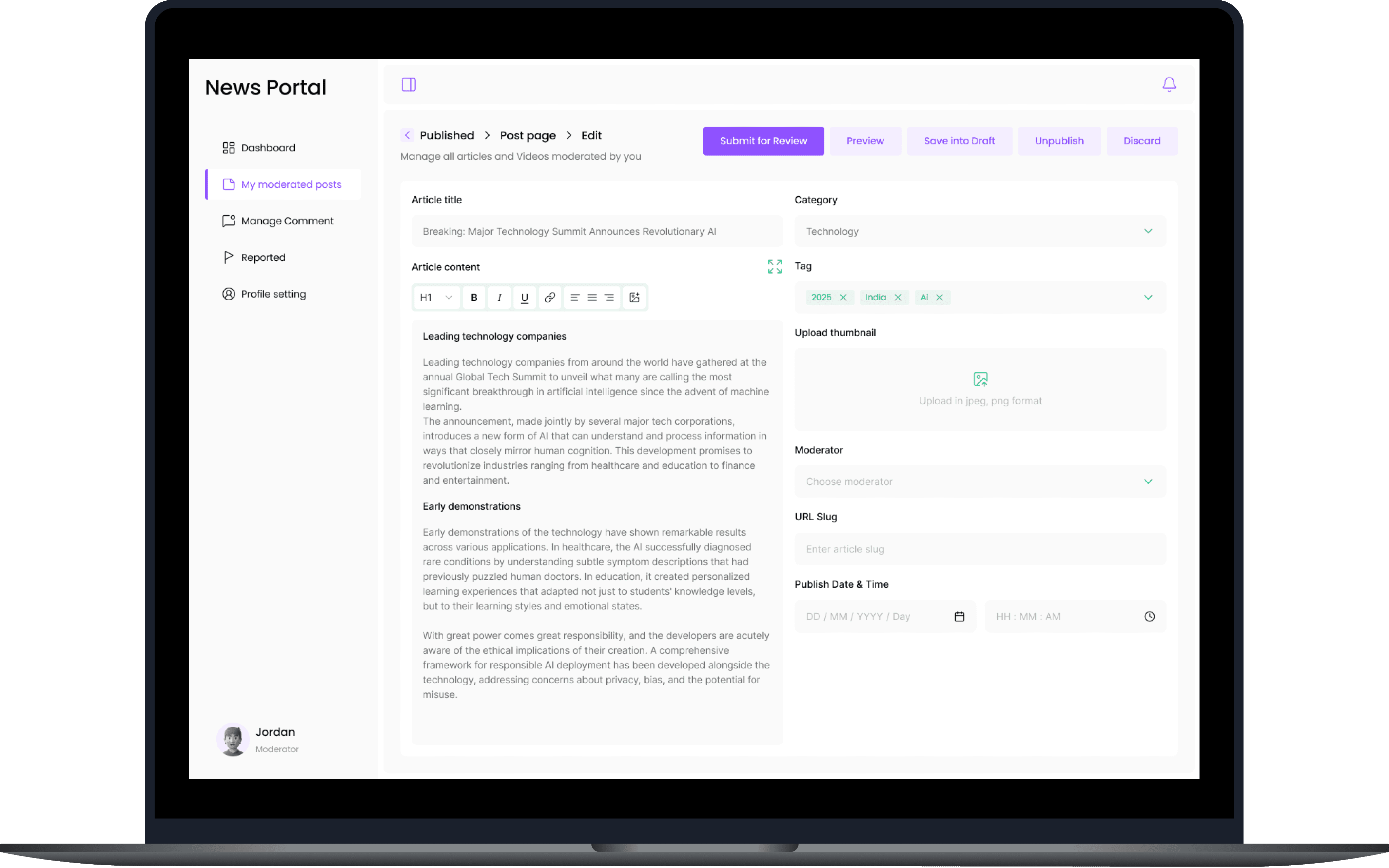The width and height of the screenshot is (1389, 868).
Task: Expand article content to fullscreen
Action: (x=775, y=266)
